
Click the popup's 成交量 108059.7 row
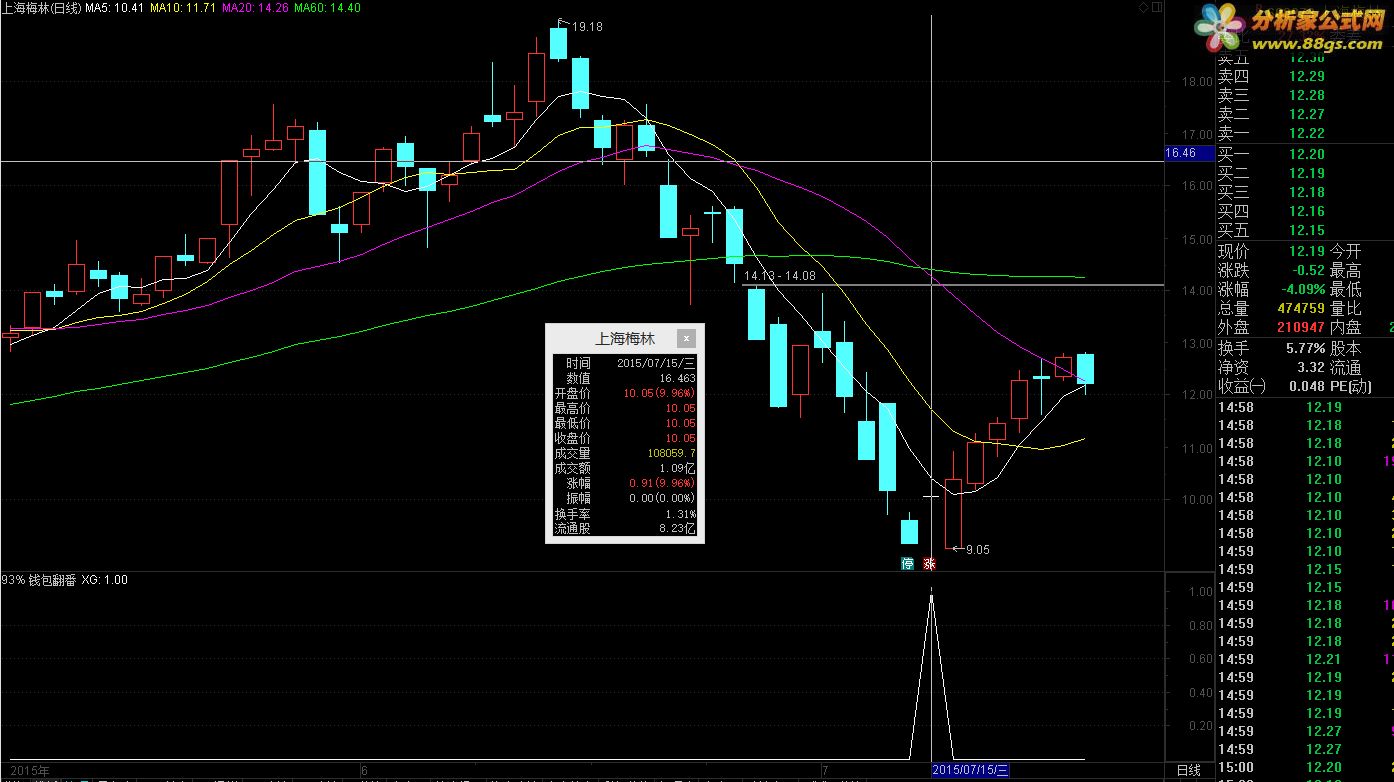click(x=625, y=453)
